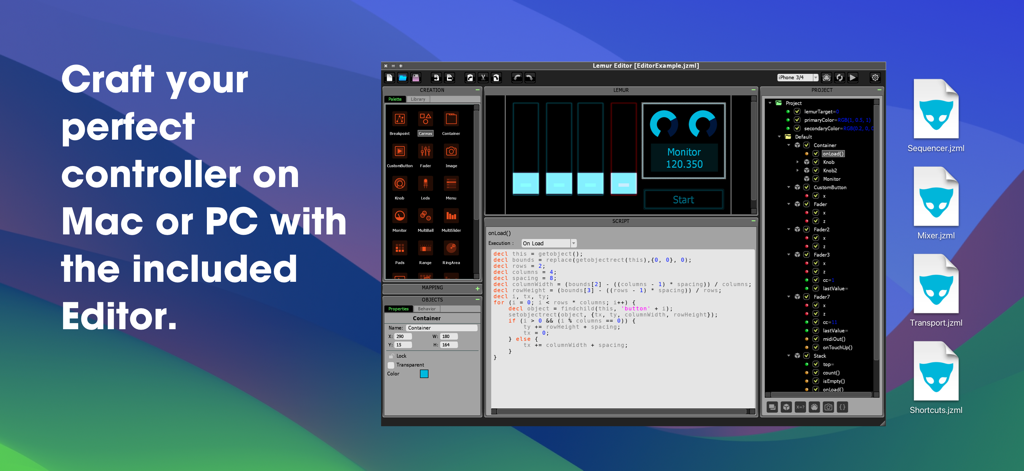Uncheck the primaryColor checkbox in Project tree
Viewport: 1024px width, 471px height.
point(797,120)
